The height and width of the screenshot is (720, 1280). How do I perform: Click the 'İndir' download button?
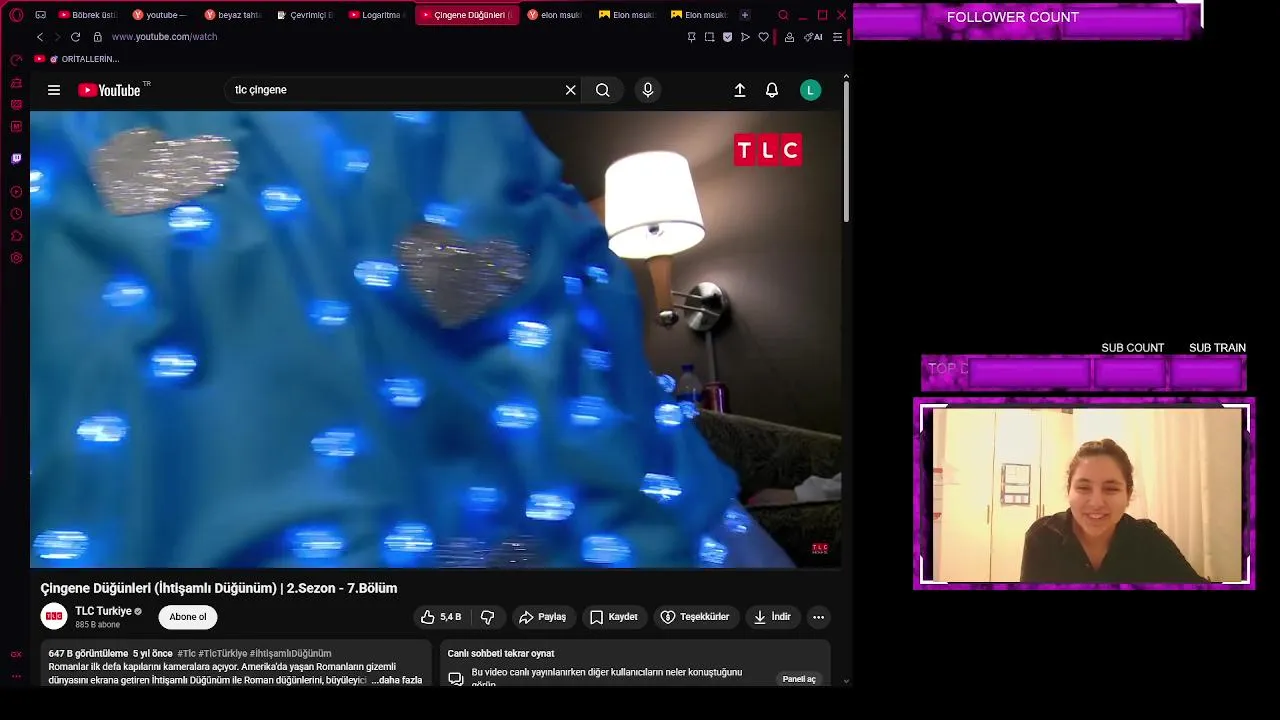click(772, 617)
